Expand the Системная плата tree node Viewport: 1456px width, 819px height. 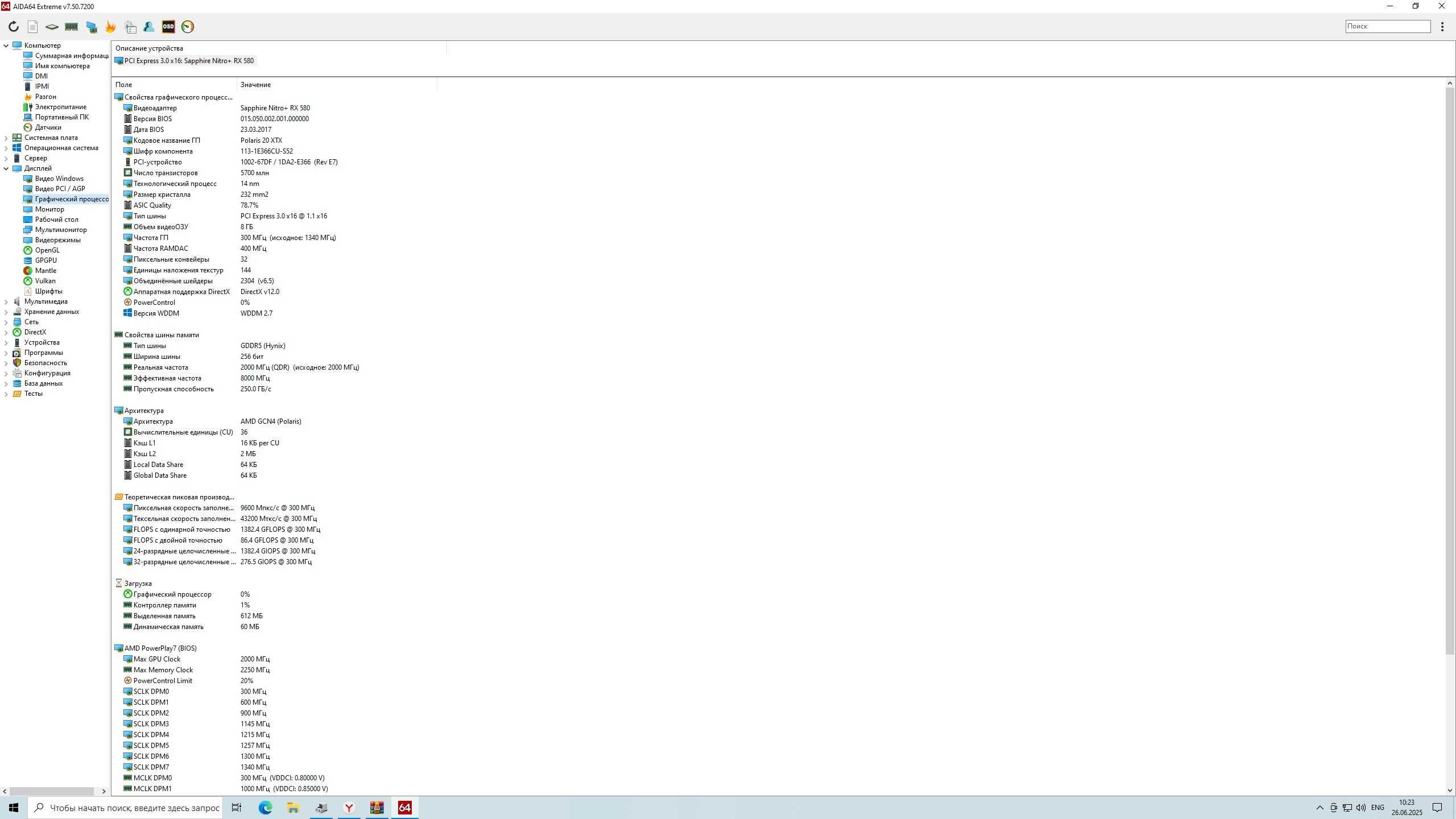tap(6, 138)
